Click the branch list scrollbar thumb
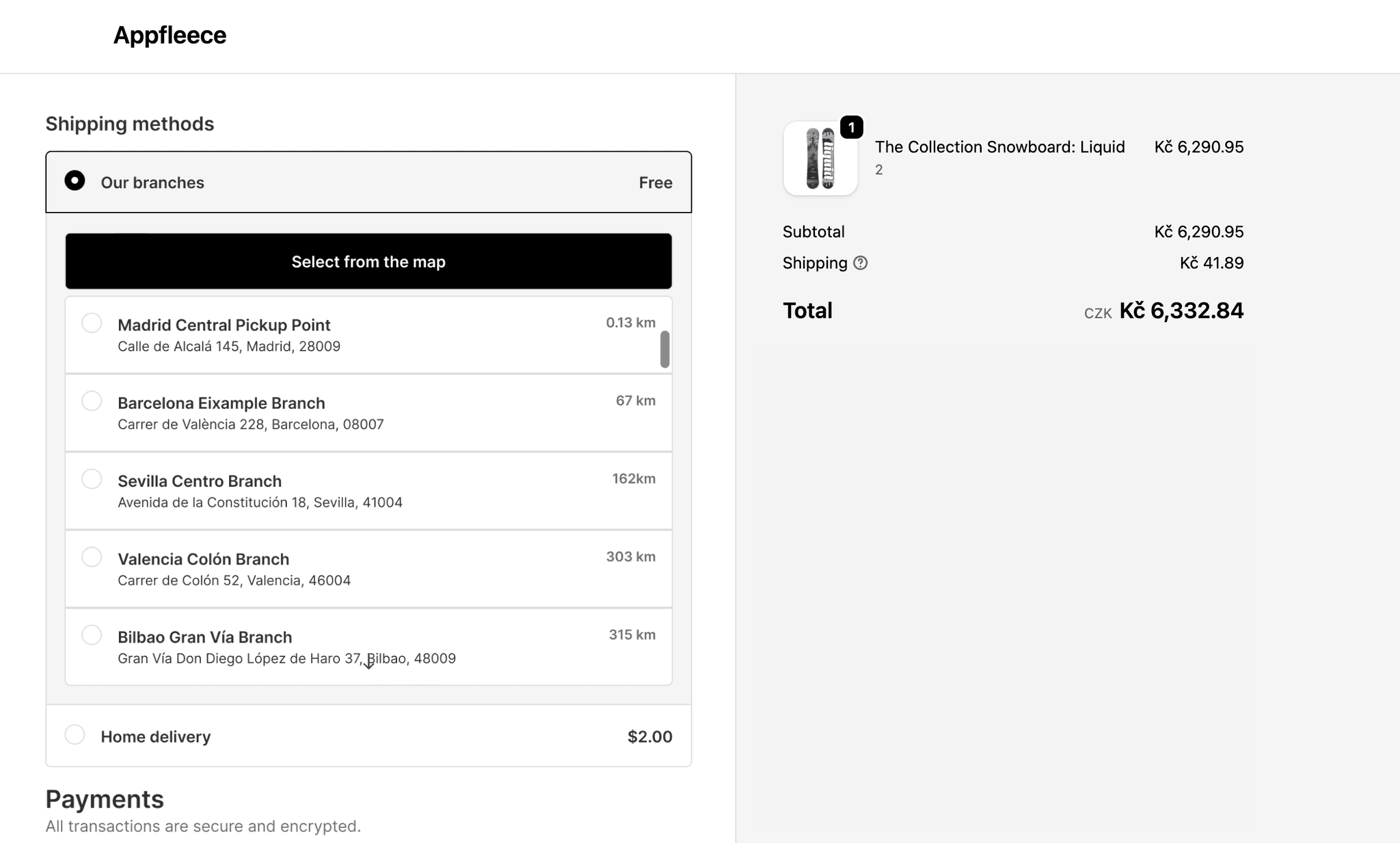This screenshot has height=843, width=1400. coord(664,349)
